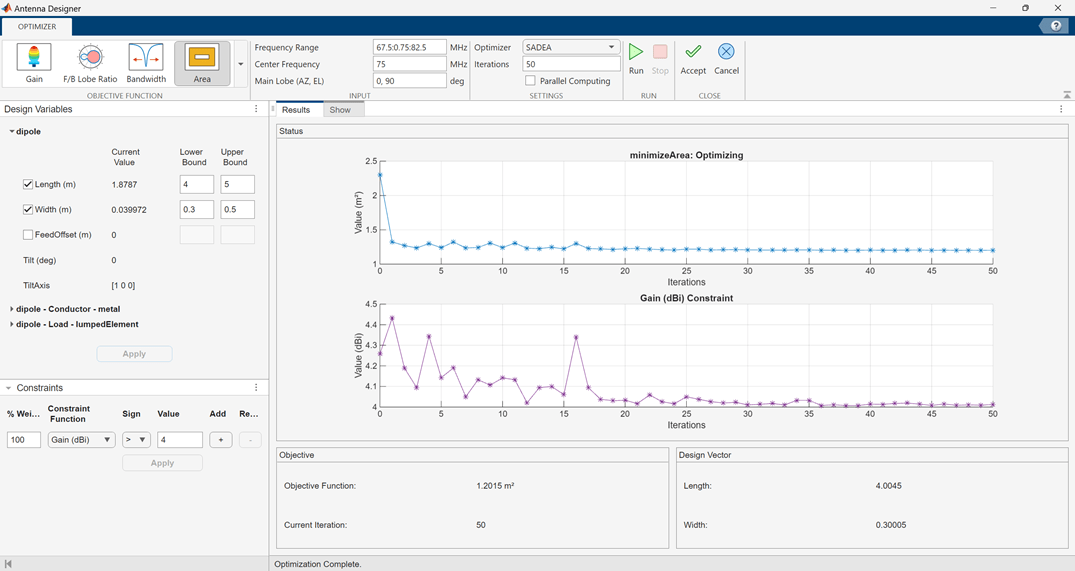Open the Optimizer SADEA dropdown
The height and width of the screenshot is (571, 1075).
[571, 47]
